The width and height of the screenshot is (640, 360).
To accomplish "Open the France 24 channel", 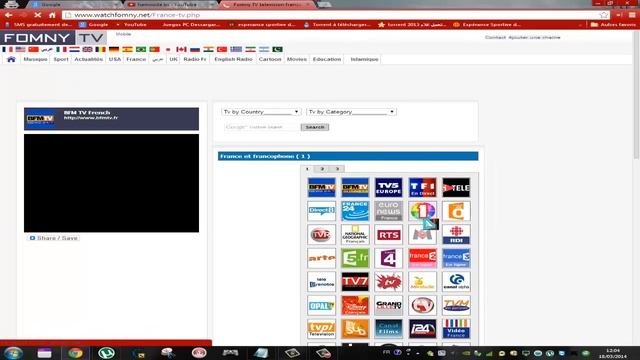I will pyautogui.click(x=355, y=211).
